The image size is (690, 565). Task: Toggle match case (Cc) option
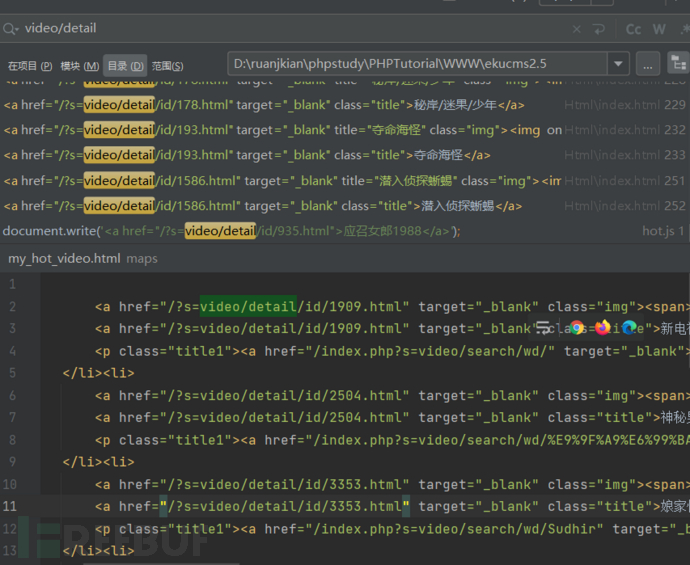pyautogui.click(x=633, y=29)
